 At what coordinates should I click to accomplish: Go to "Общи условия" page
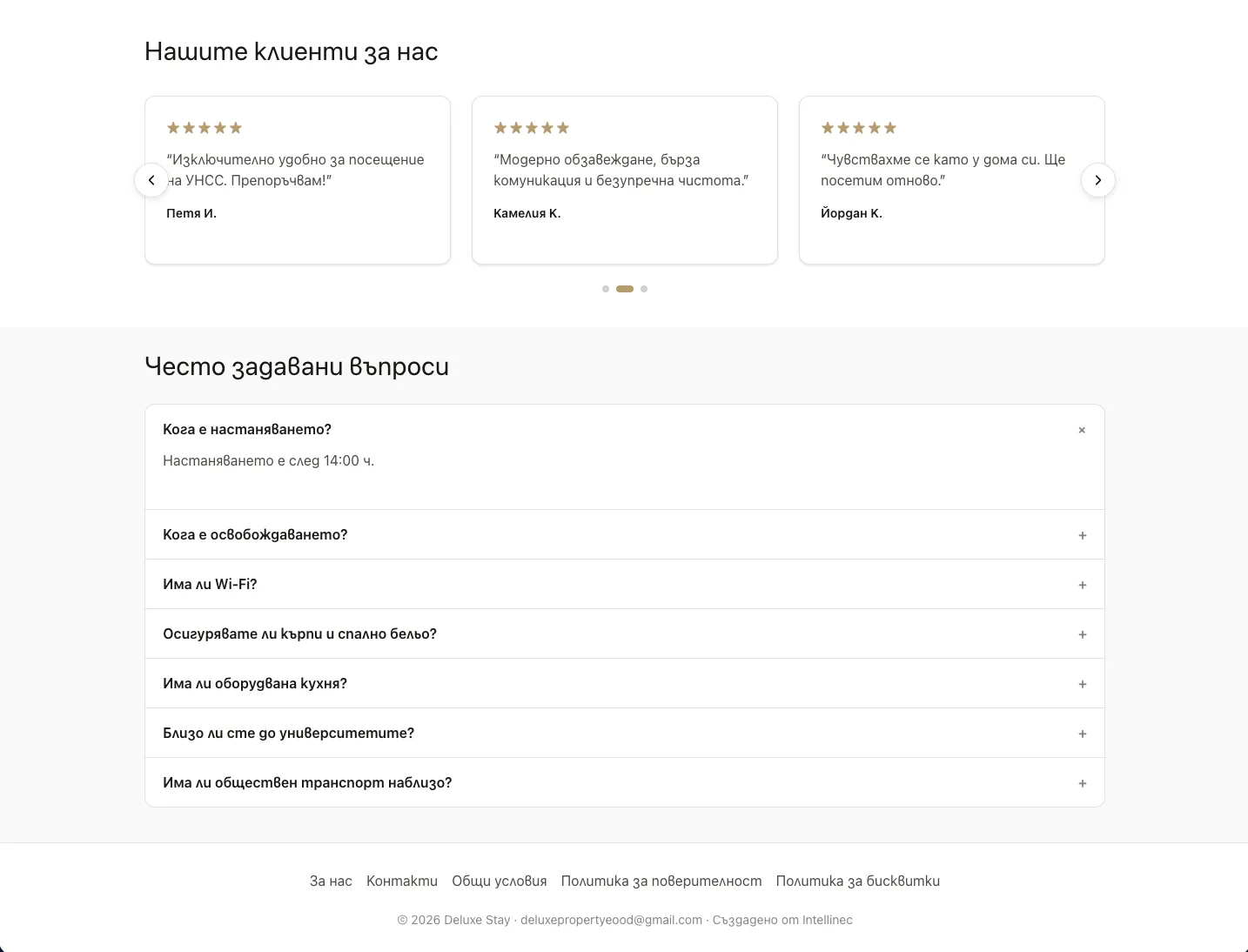click(500, 881)
